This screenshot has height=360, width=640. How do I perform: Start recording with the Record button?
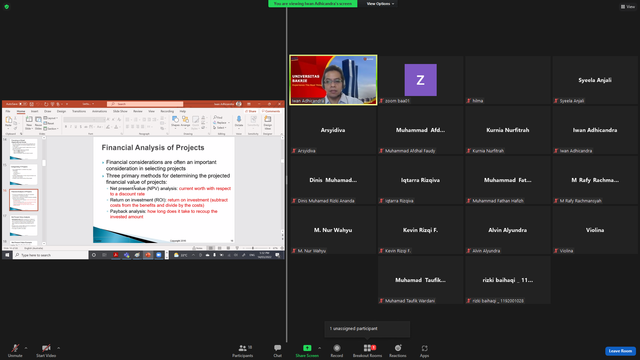336,350
